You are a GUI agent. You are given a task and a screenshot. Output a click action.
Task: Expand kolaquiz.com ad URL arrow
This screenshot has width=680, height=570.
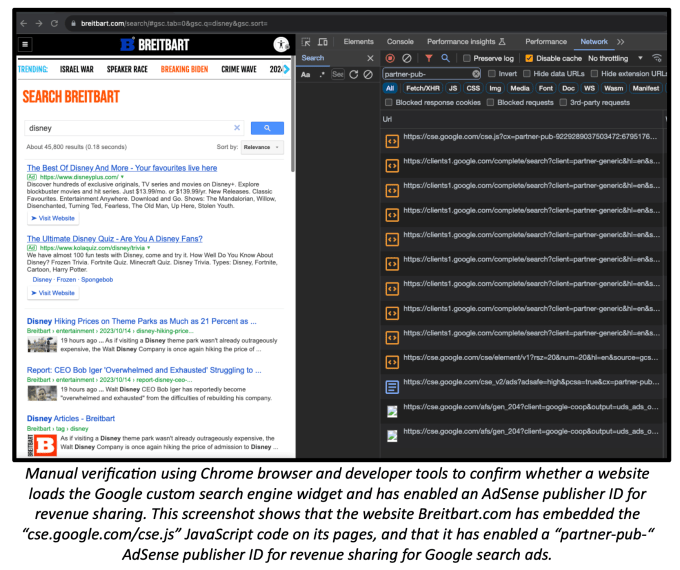coord(149,248)
